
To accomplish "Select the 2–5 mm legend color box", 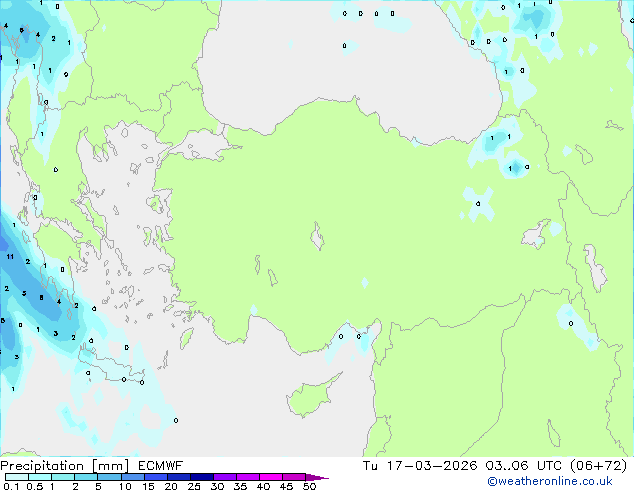I will click(86, 477).
